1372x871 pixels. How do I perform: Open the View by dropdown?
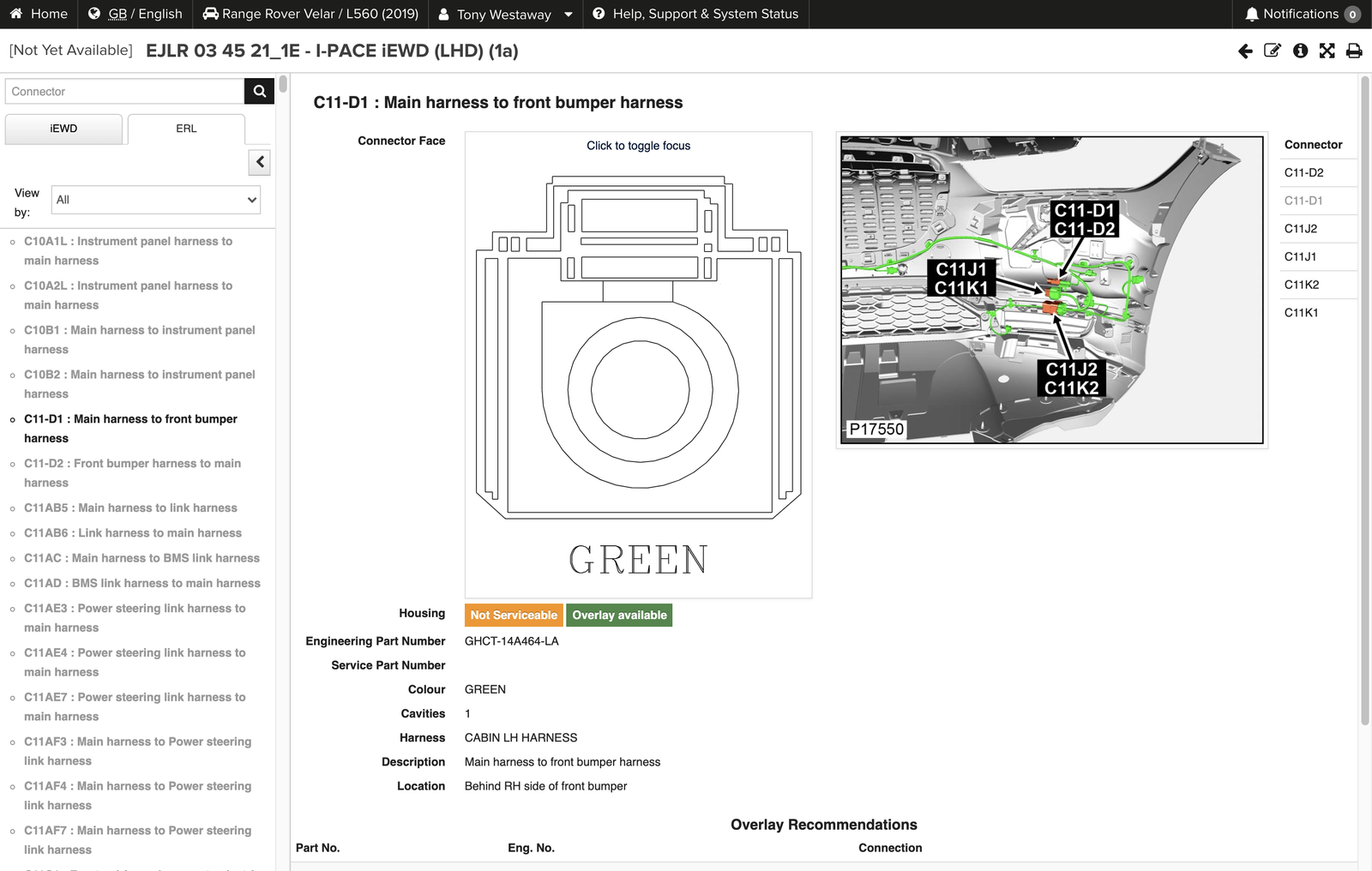pyautogui.click(x=155, y=200)
